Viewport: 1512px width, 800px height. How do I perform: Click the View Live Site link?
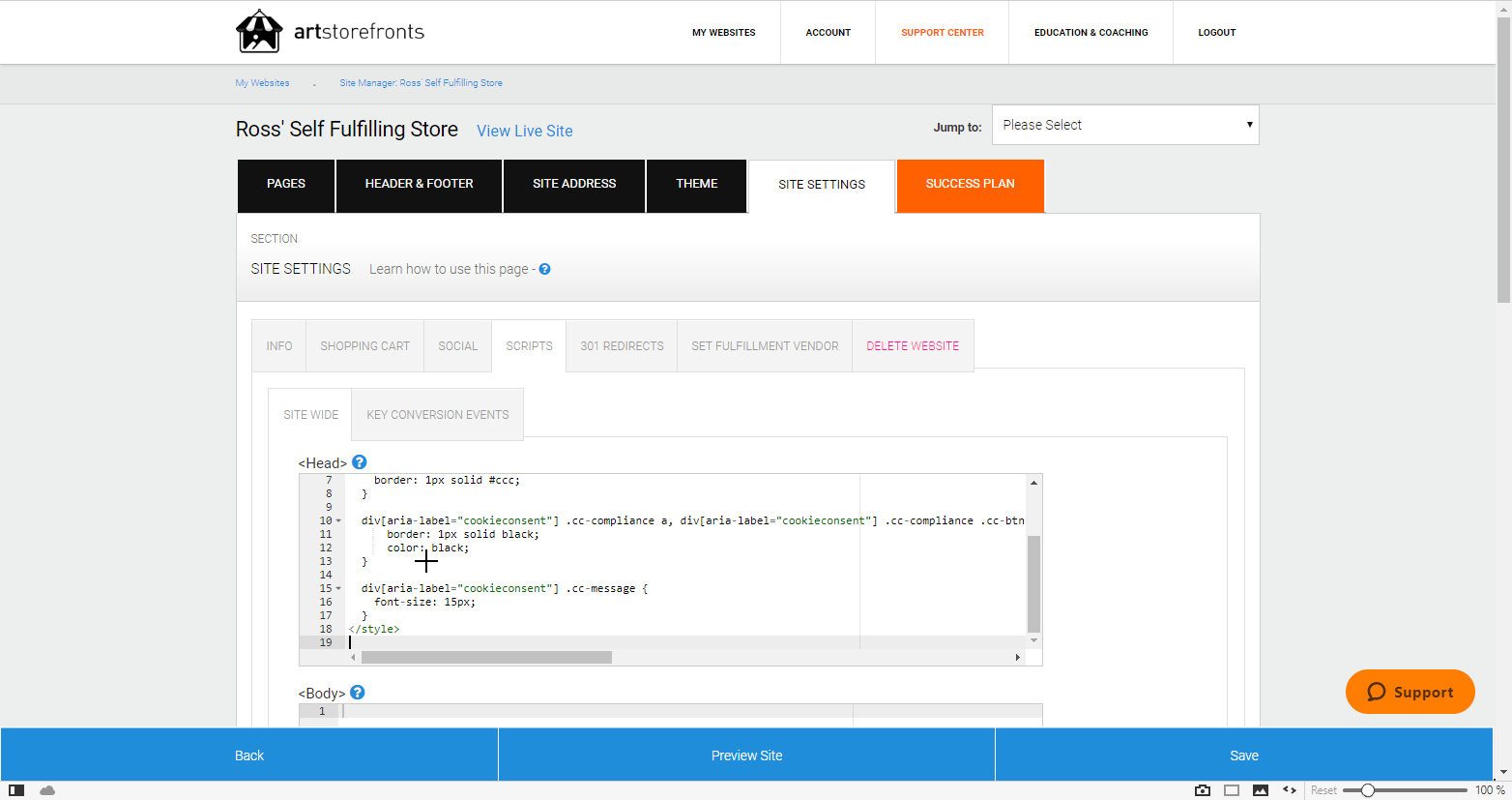525,131
